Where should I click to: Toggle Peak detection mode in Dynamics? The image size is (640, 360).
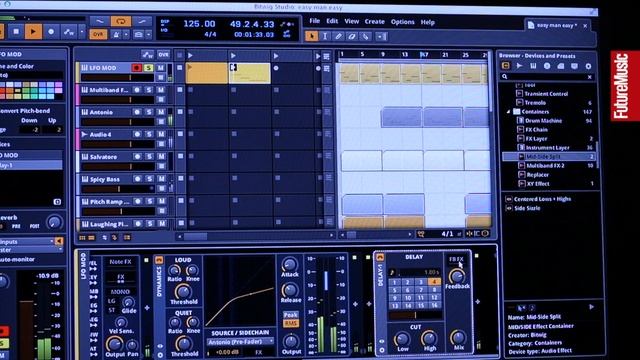(291, 315)
